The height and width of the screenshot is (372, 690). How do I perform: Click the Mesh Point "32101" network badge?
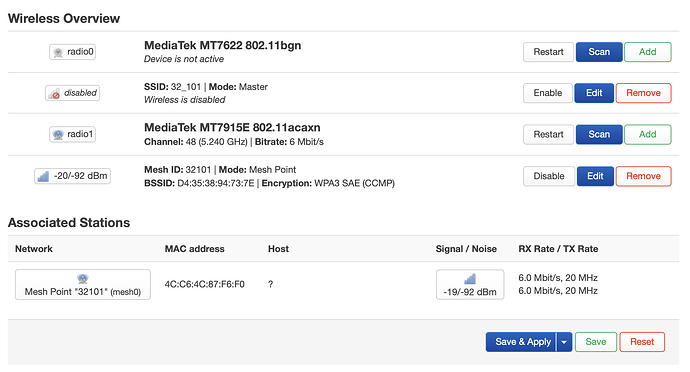coord(83,285)
